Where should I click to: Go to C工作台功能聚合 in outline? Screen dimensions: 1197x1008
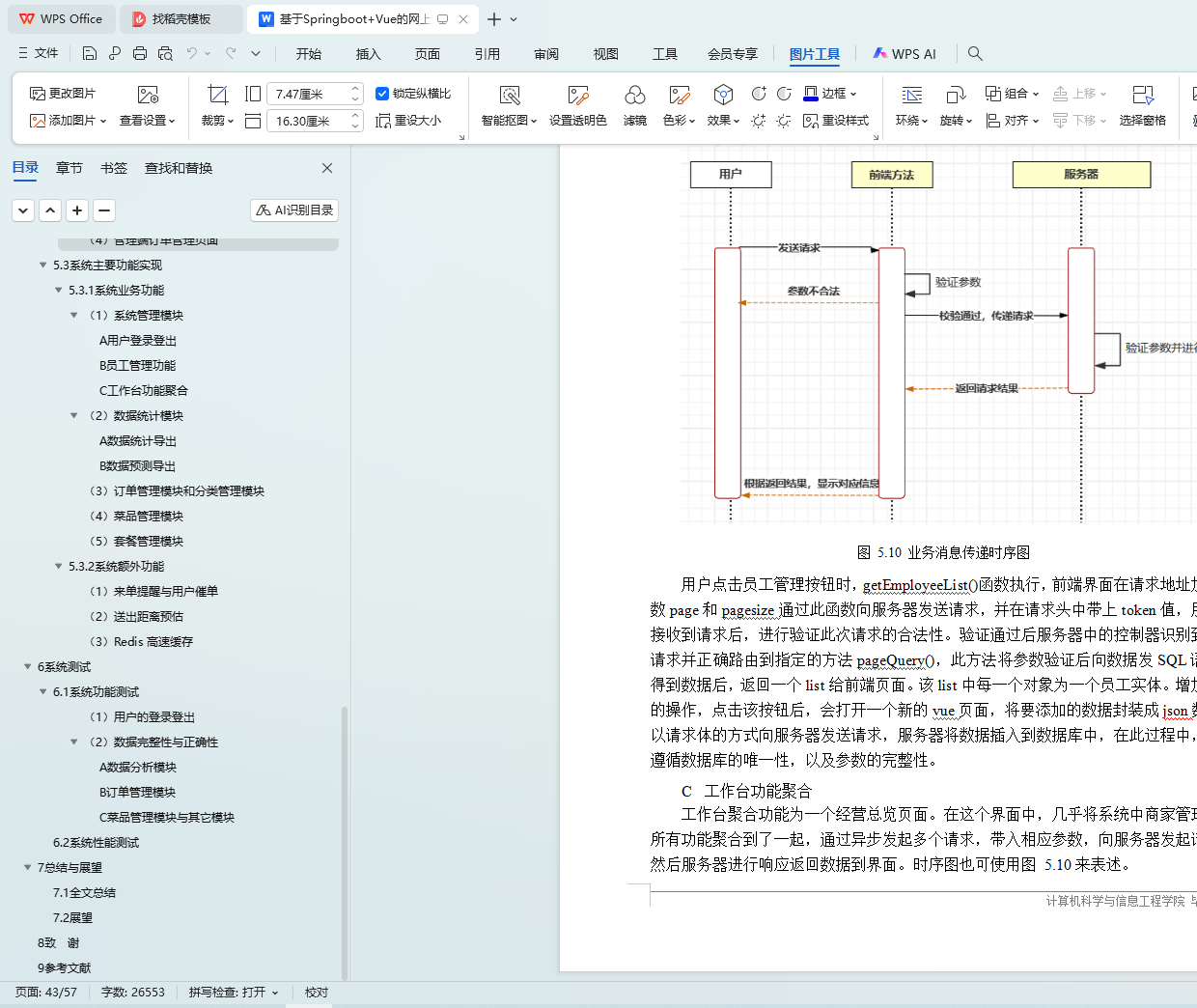(144, 390)
